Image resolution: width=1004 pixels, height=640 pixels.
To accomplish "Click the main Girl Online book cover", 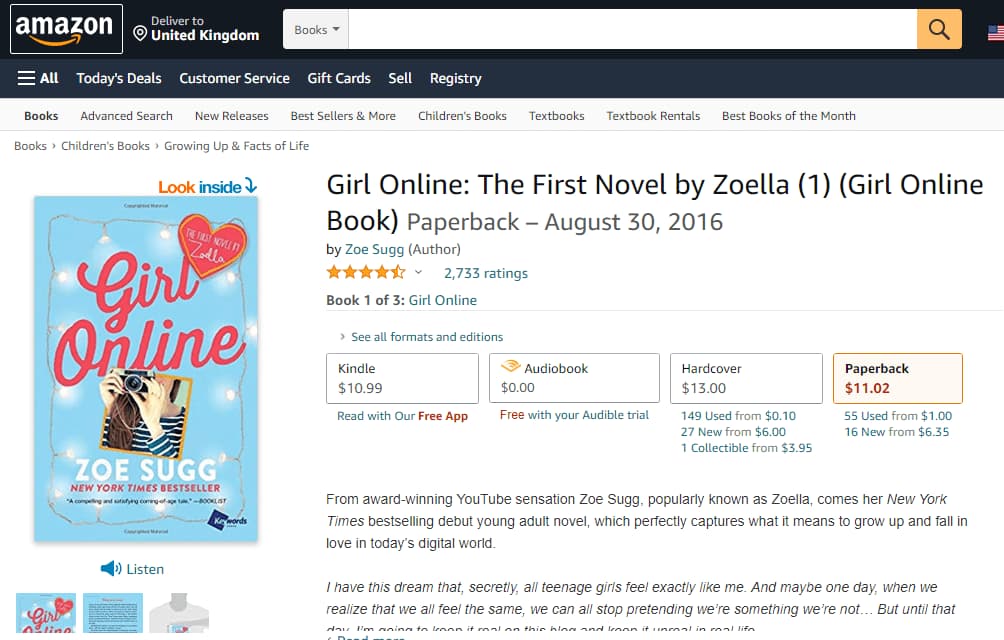I will (146, 368).
